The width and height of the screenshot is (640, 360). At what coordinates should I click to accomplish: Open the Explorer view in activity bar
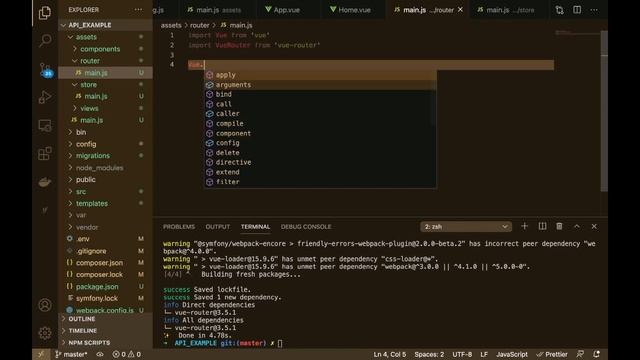[45, 13]
